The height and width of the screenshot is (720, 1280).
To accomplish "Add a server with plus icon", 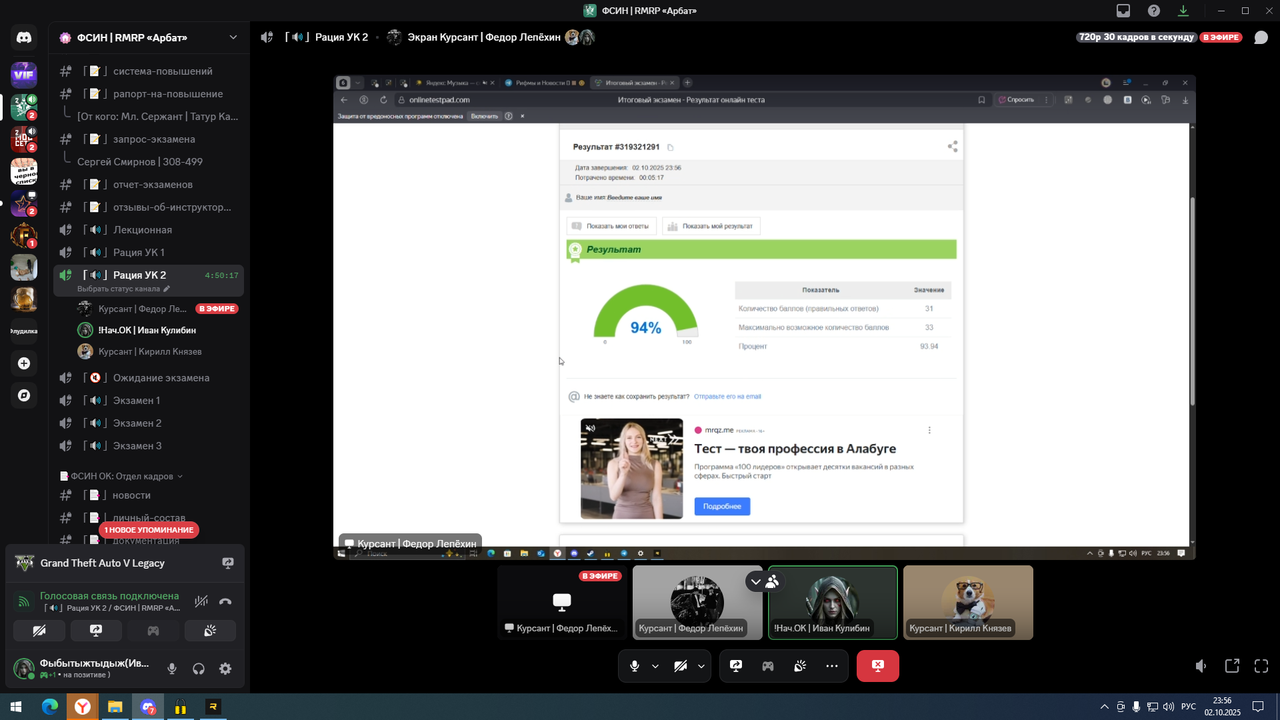I will click(24, 364).
